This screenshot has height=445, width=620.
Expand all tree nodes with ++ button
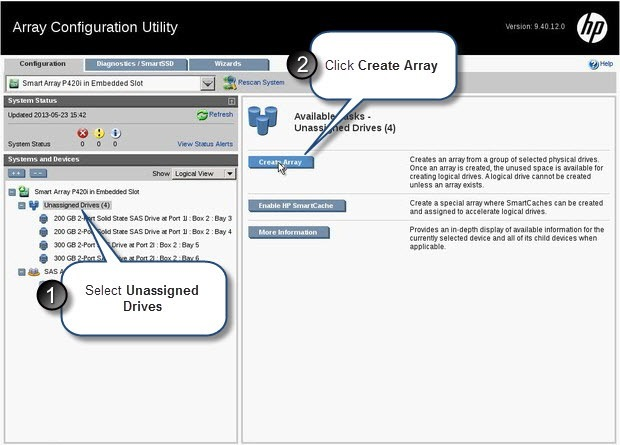pos(17,173)
